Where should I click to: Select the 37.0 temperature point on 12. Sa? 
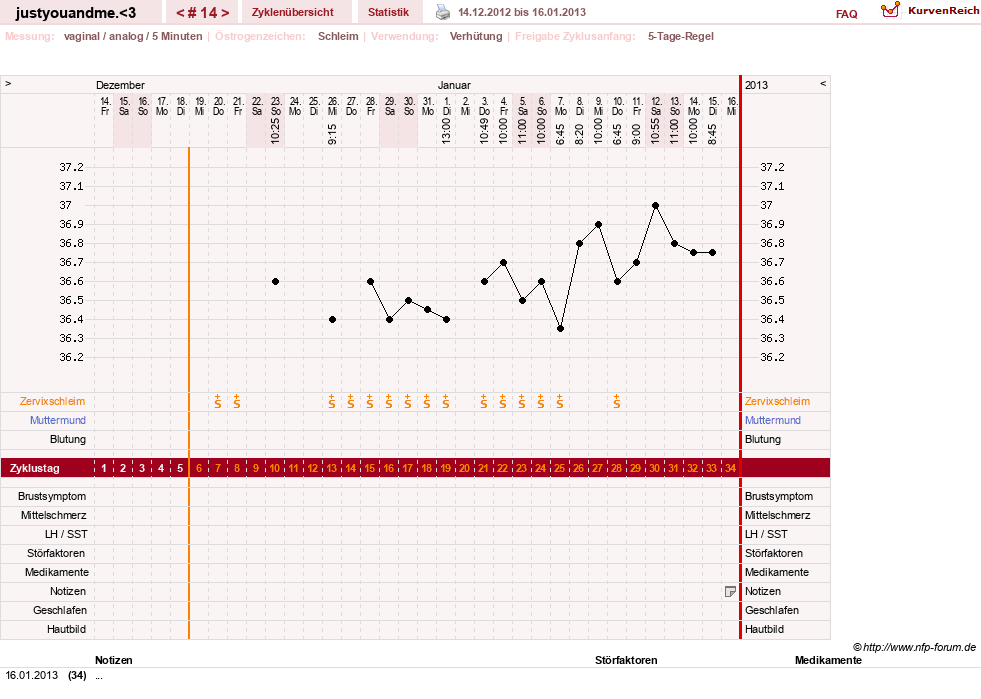[x=655, y=205]
